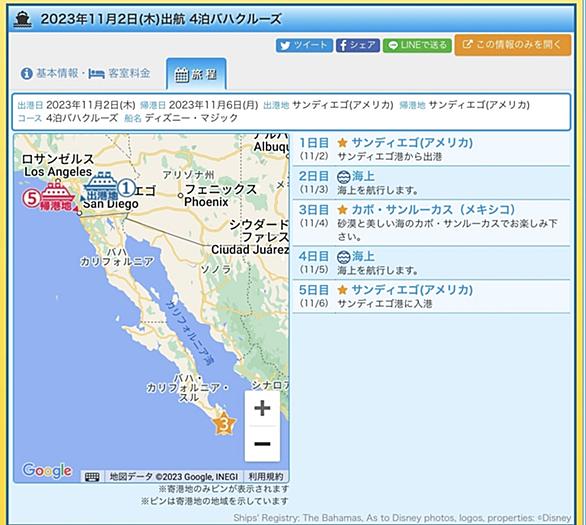Screen dimensions: 586x525
Task: Click the wave icon on day 4 row
Action: (343, 257)
